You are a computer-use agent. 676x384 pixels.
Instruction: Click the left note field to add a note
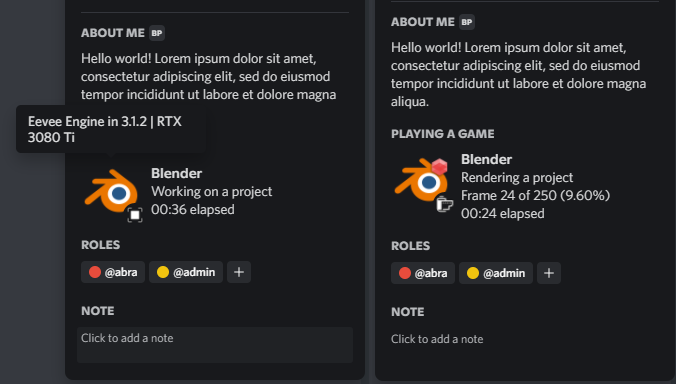coord(215,345)
